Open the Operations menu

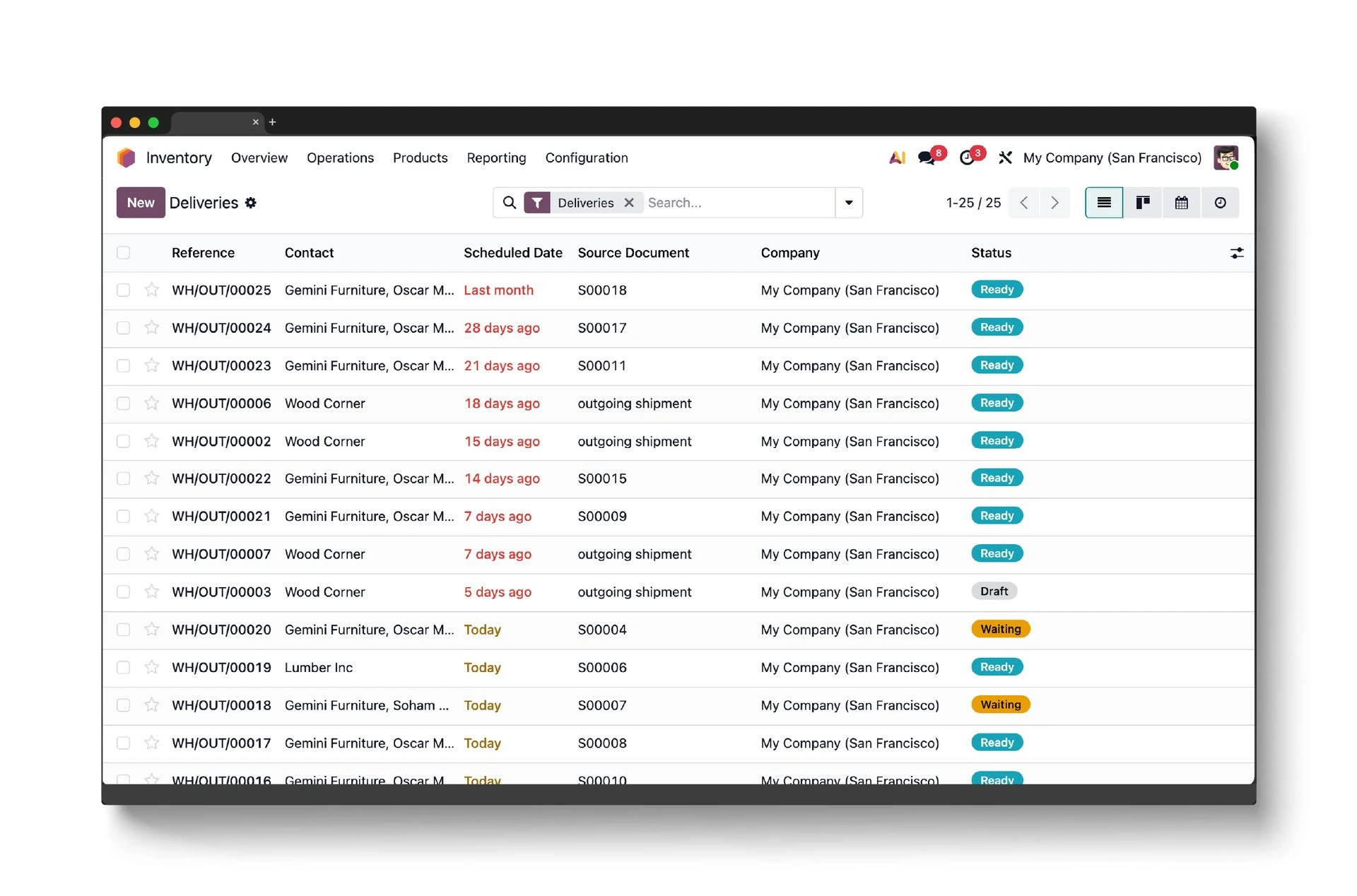340,158
